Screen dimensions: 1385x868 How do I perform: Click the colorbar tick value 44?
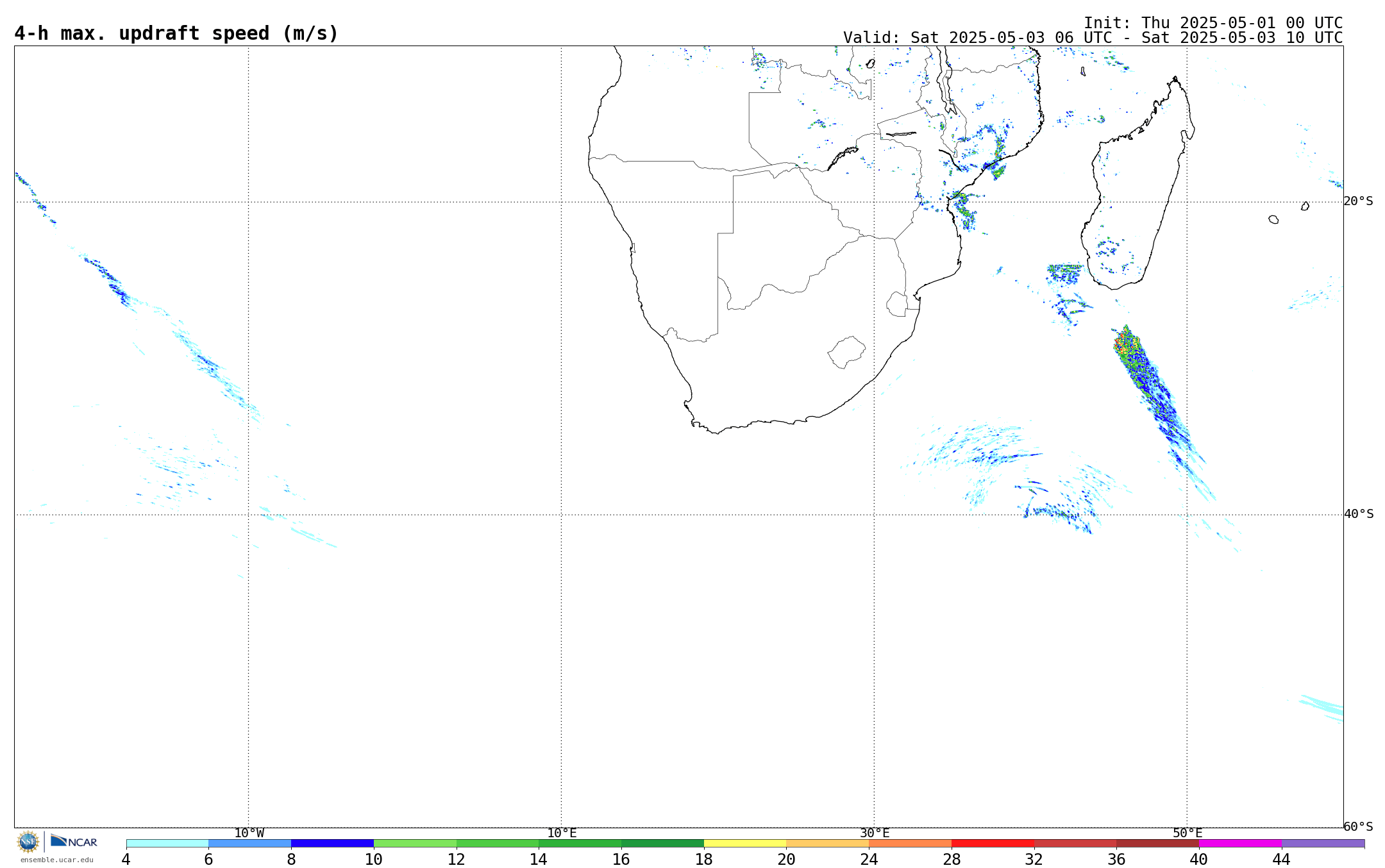click(1282, 860)
